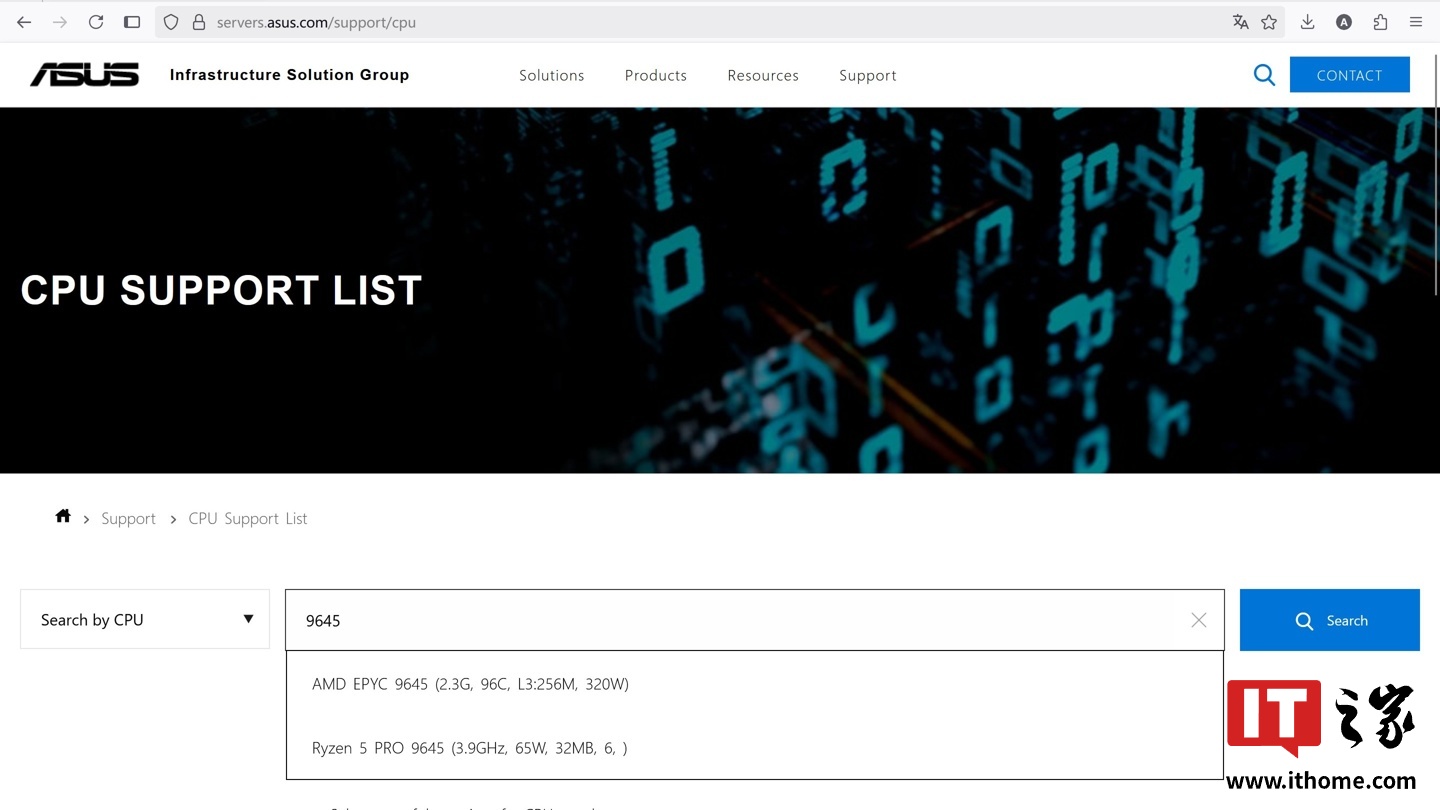Expand the Search by CPU dropdown
Screen dimensions: 1440x810
click(145, 619)
